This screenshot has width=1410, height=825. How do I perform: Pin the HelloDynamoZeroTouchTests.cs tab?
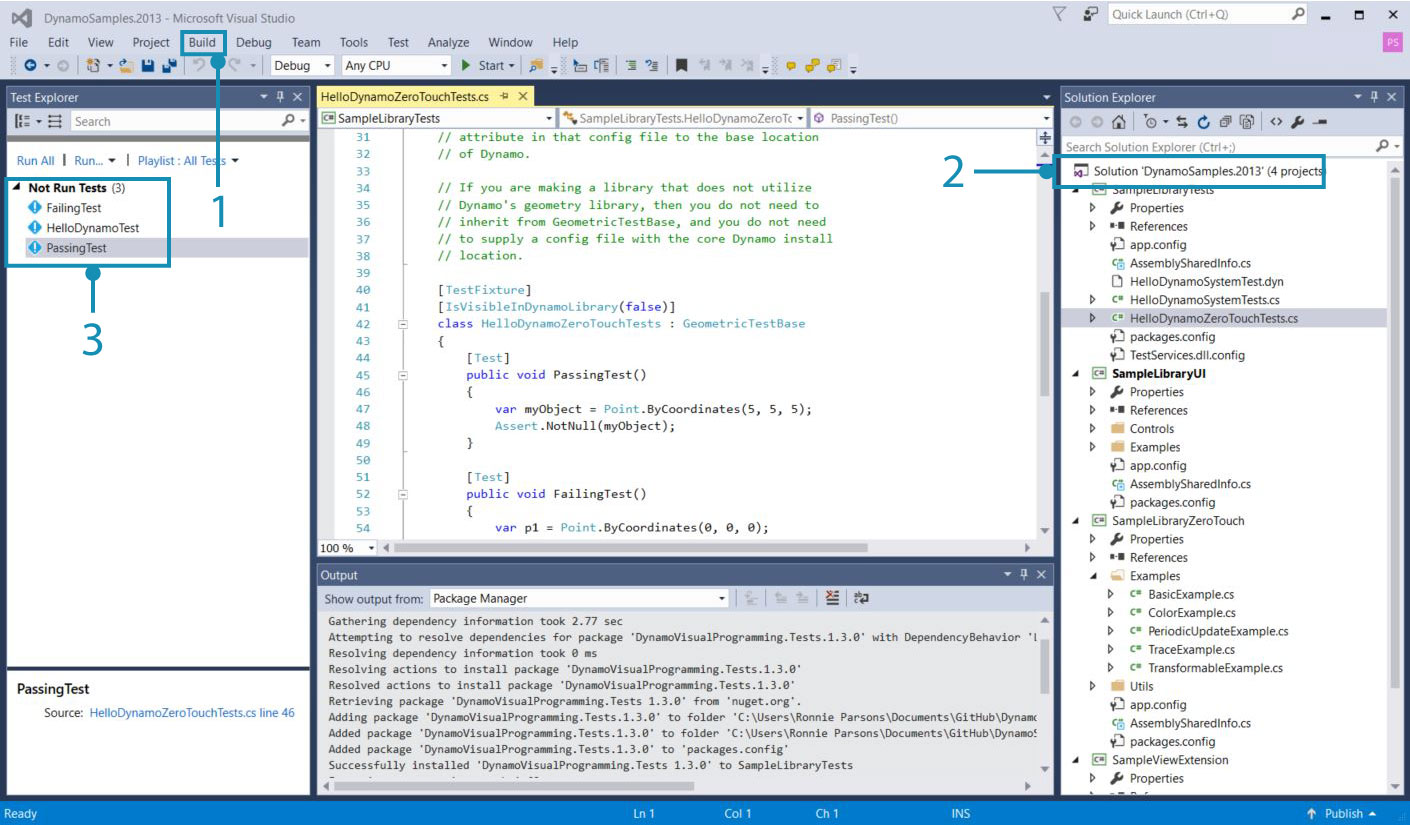tap(504, 97)
